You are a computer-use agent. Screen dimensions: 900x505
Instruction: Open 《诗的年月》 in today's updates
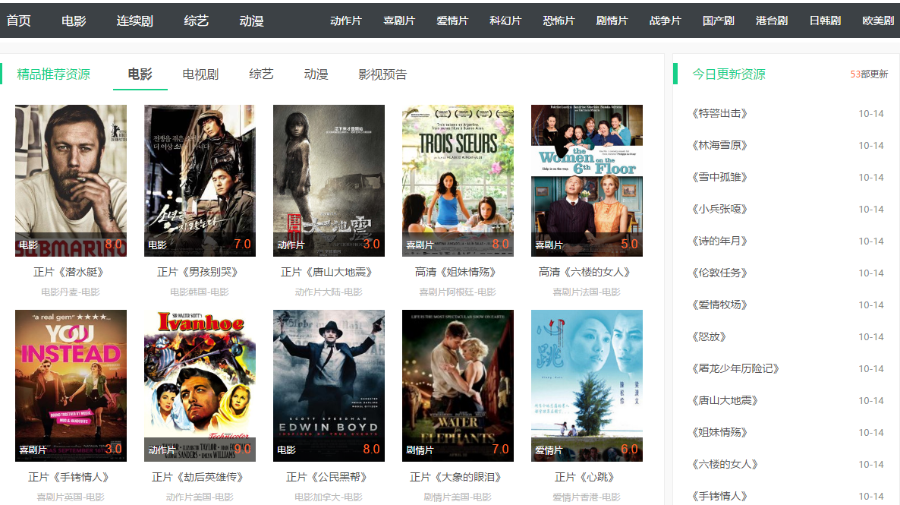tap(720, 241)
